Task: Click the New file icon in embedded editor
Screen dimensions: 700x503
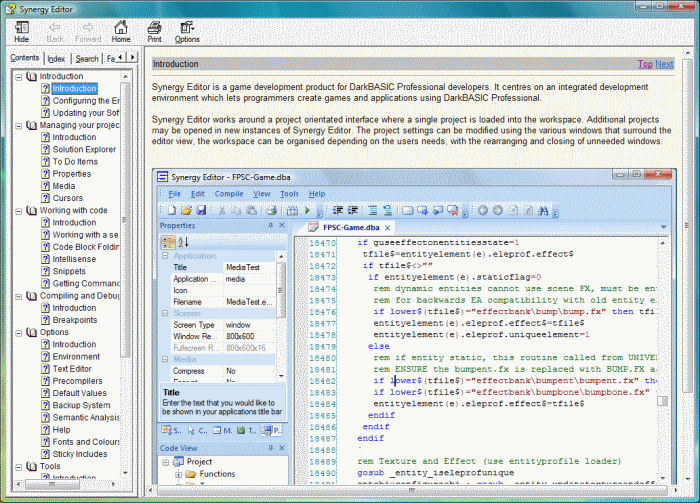Action: [171, 210]
